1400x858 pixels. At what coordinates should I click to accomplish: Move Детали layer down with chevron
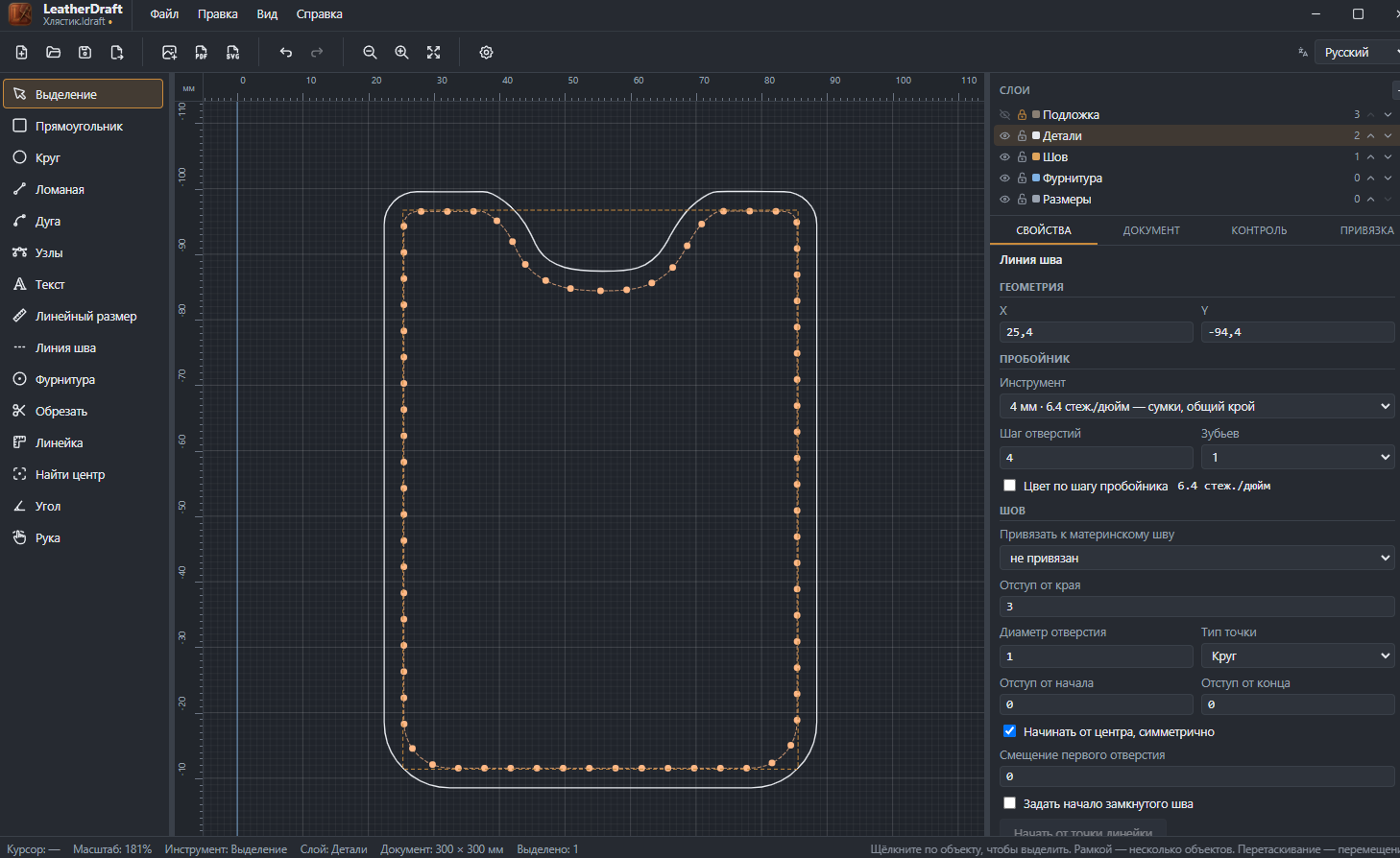point(1388,136)
